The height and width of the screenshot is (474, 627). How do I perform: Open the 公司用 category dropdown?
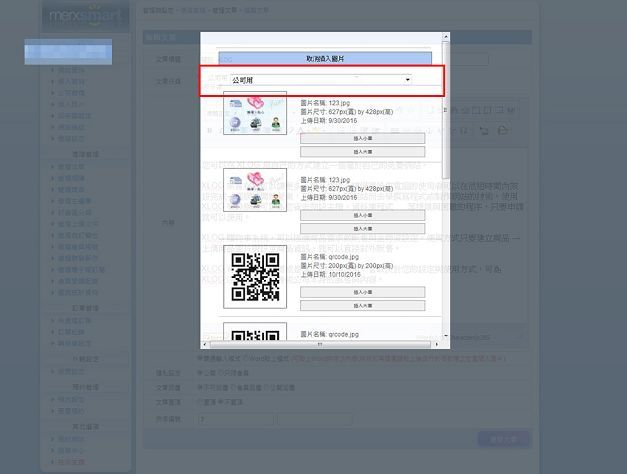(x=321, y=80)
